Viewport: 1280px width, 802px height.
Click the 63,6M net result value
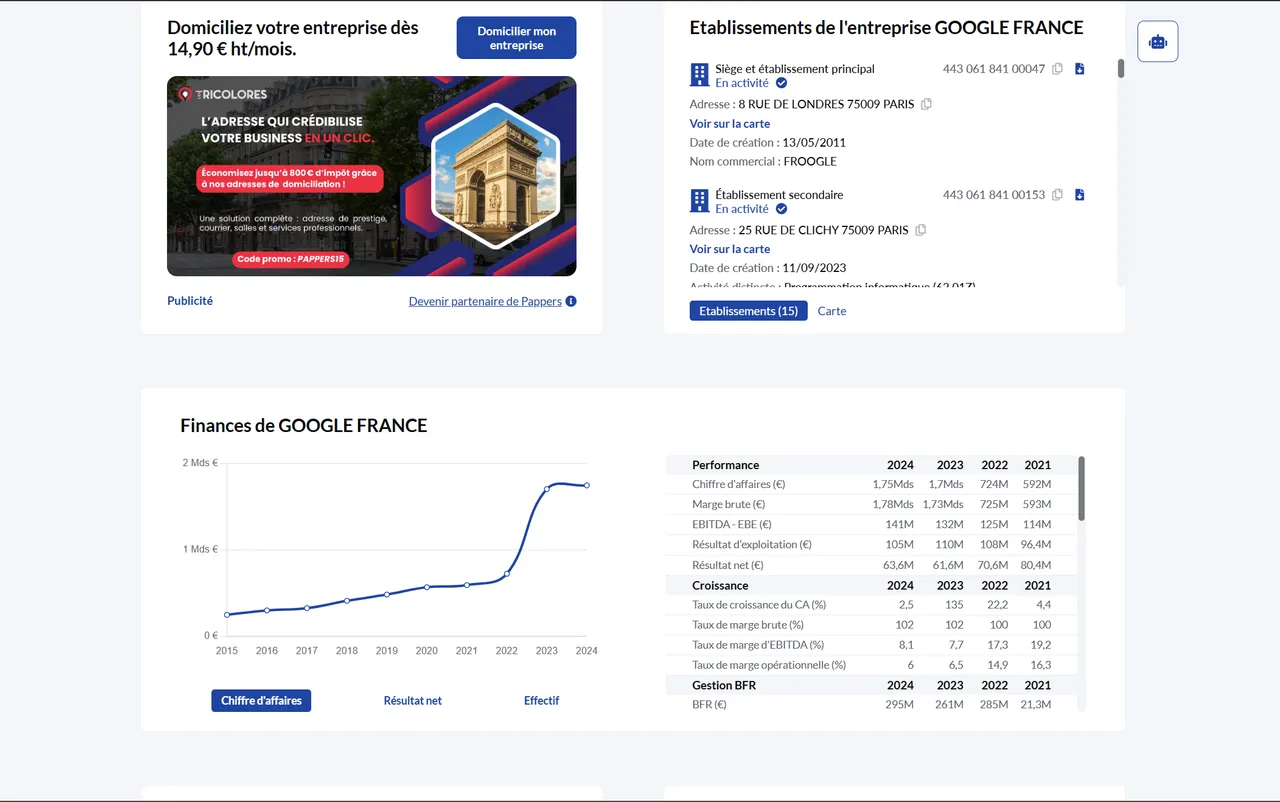tap(896, 566)
